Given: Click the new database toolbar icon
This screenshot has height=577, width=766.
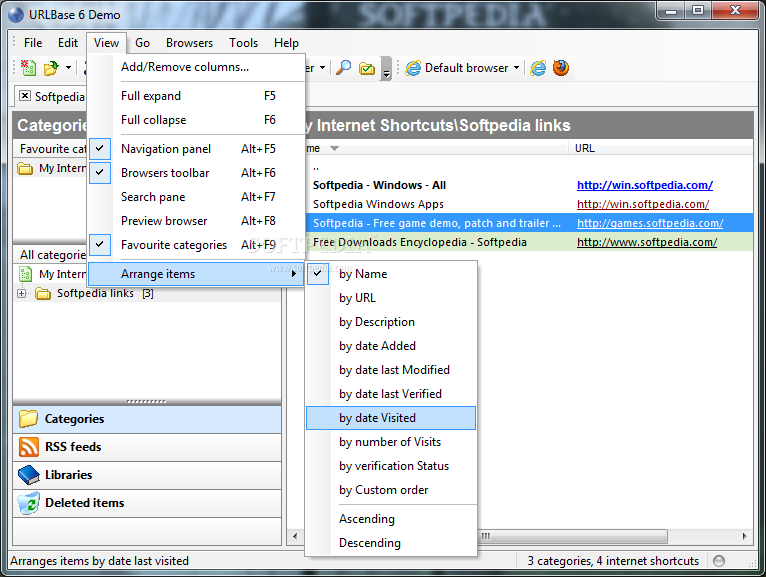Looking at the screenshot, I should pyautogui.click(x=28, y=68).
